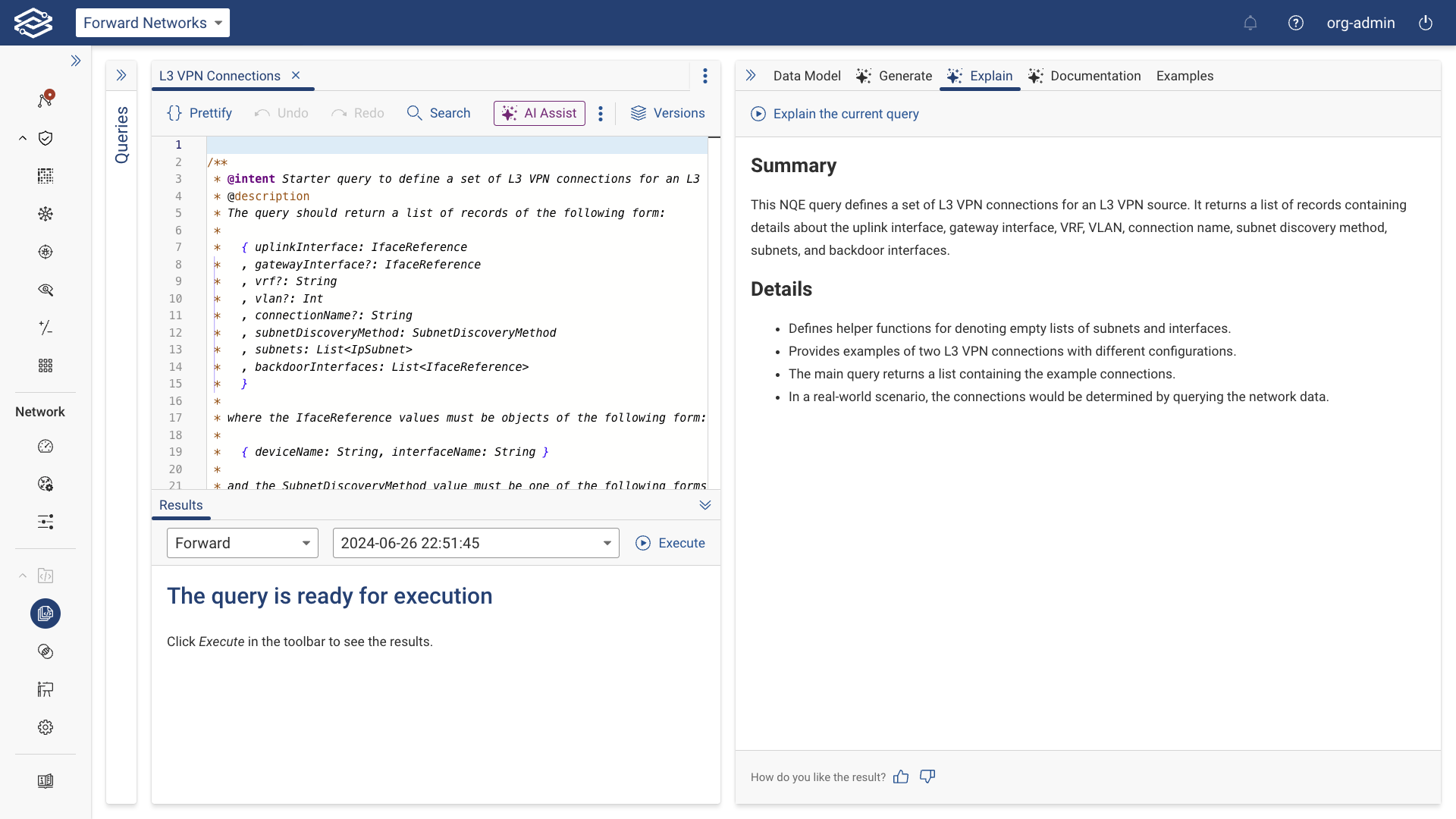Click the editor vertical scrollbar

coord(714,311)
